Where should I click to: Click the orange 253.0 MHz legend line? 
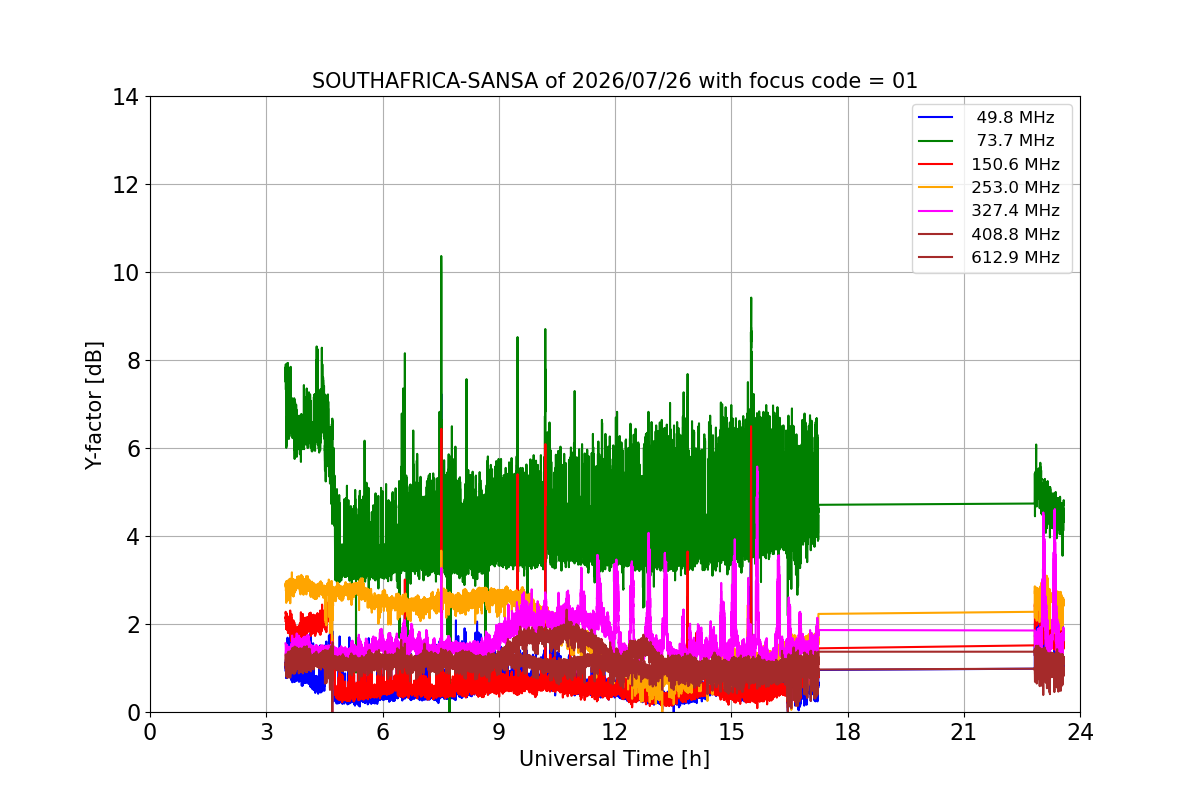pos(936,188)
